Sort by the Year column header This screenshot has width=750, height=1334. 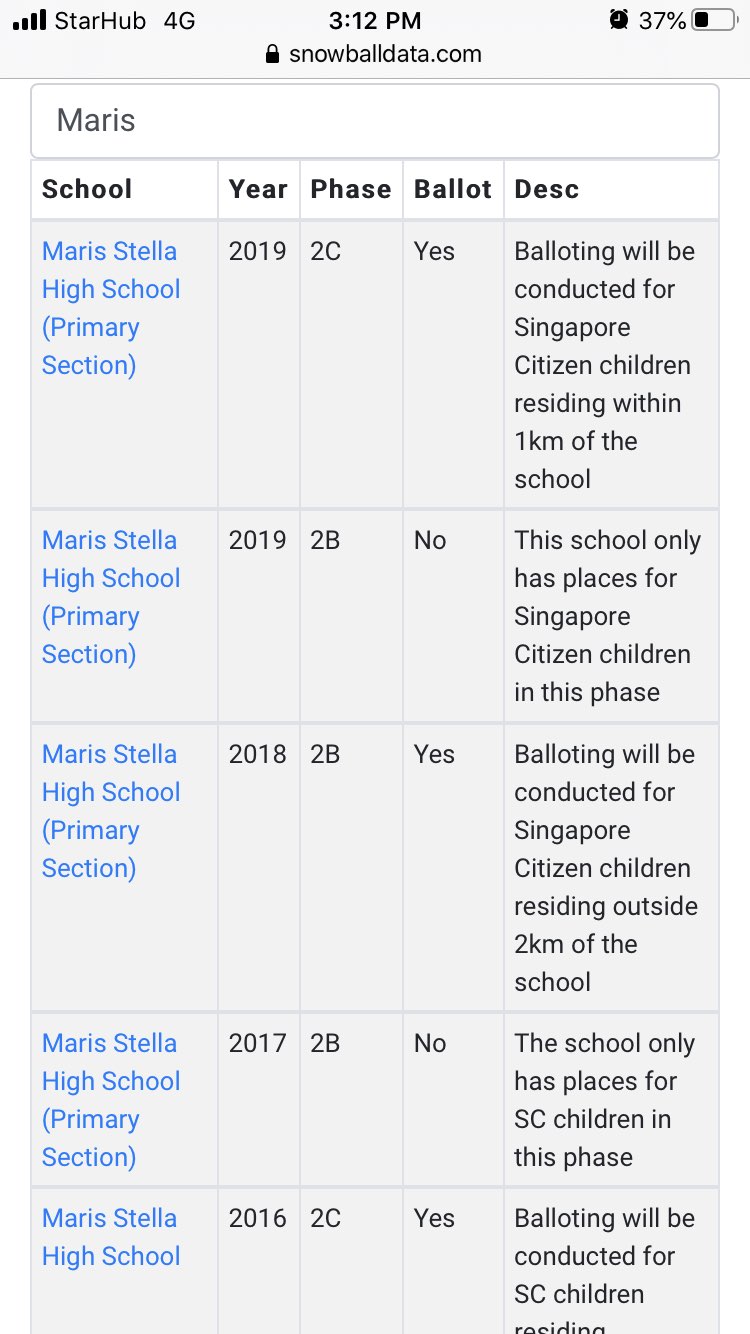tap(258, 189)
